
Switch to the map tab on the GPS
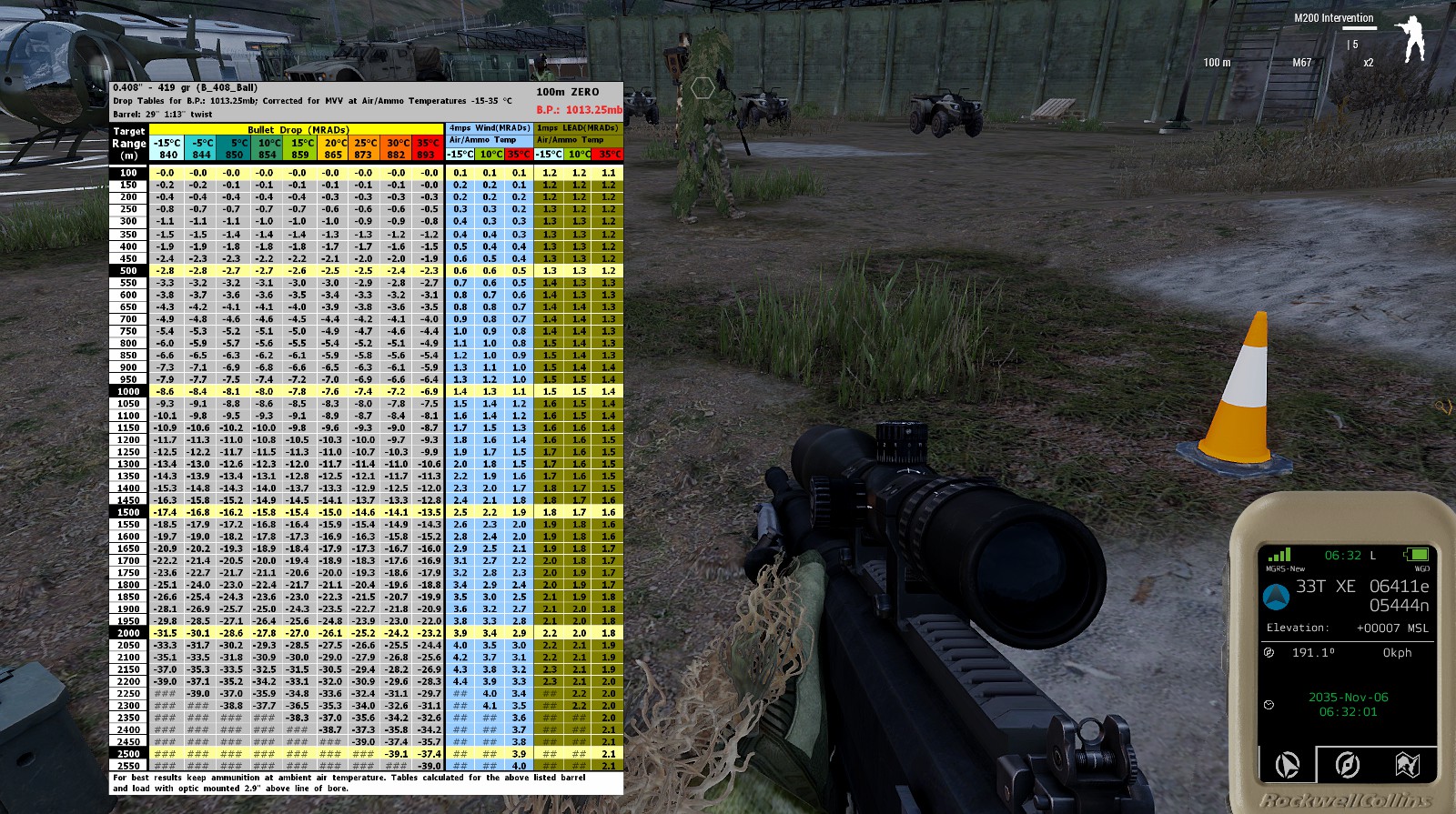tap(1407, 765)
